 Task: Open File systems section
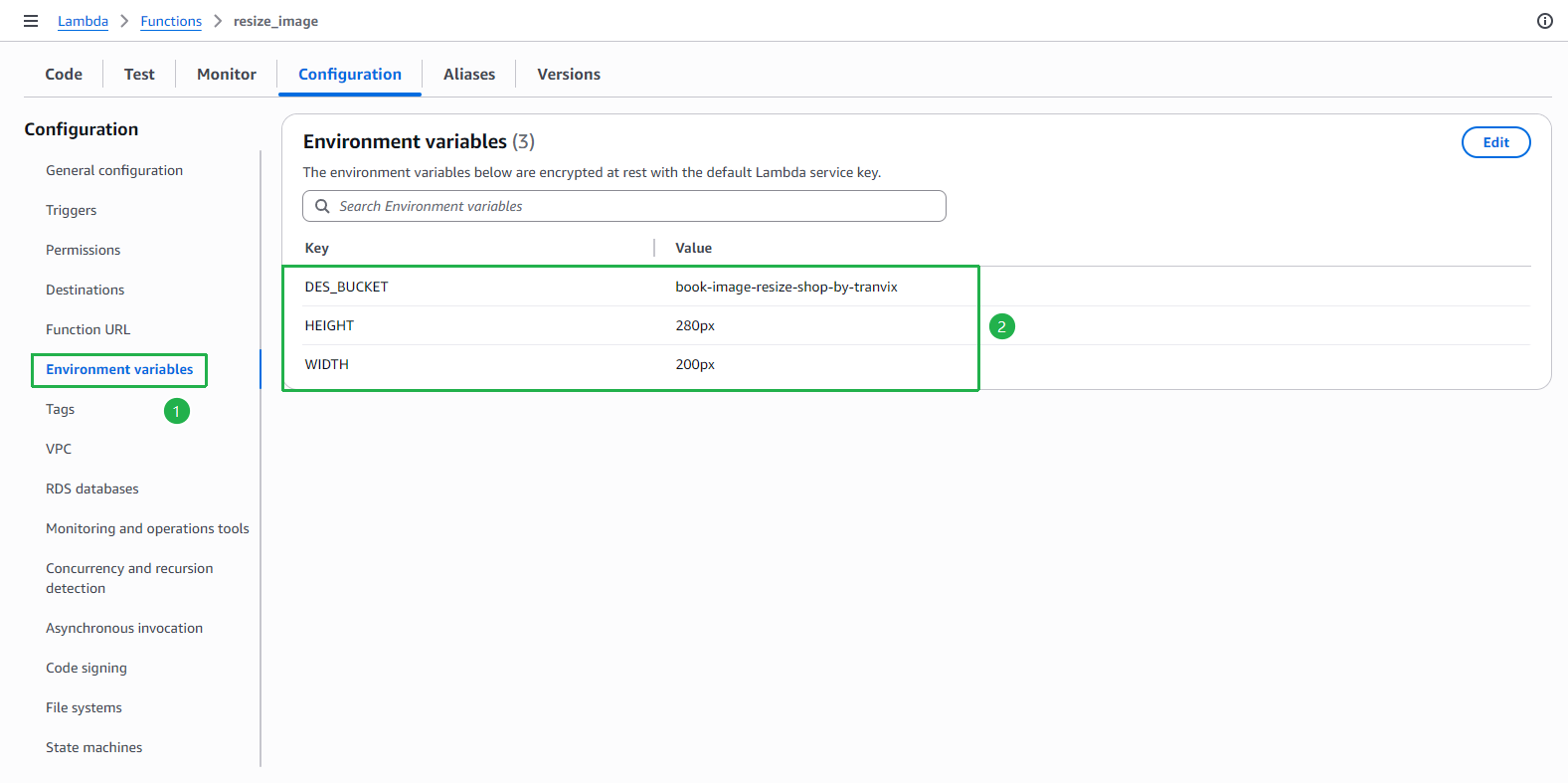point(84,707)
